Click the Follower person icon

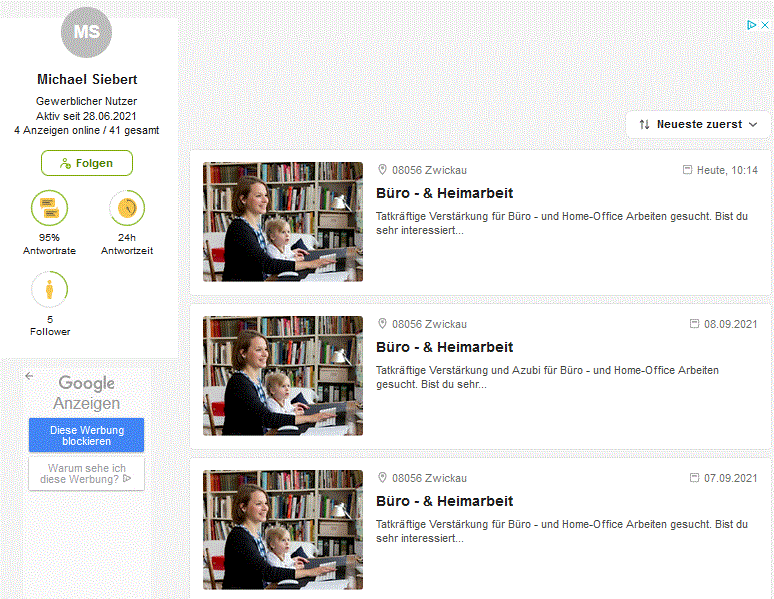point(49,289)
